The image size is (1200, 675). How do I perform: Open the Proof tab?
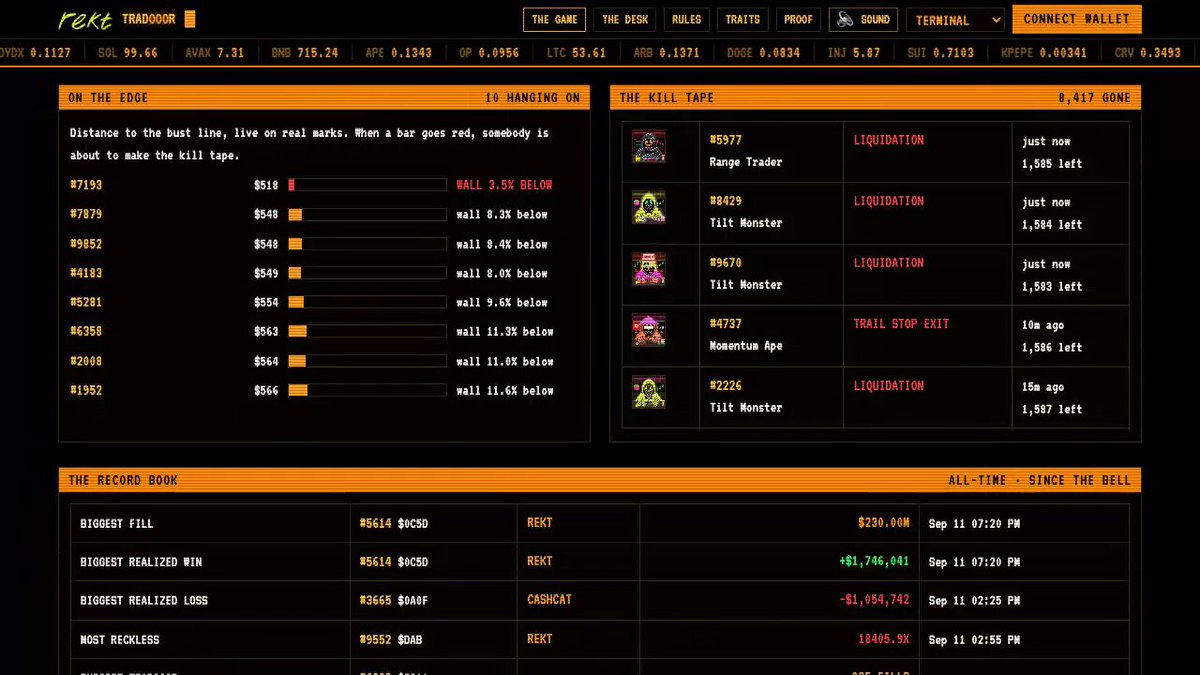pos(798,20)
